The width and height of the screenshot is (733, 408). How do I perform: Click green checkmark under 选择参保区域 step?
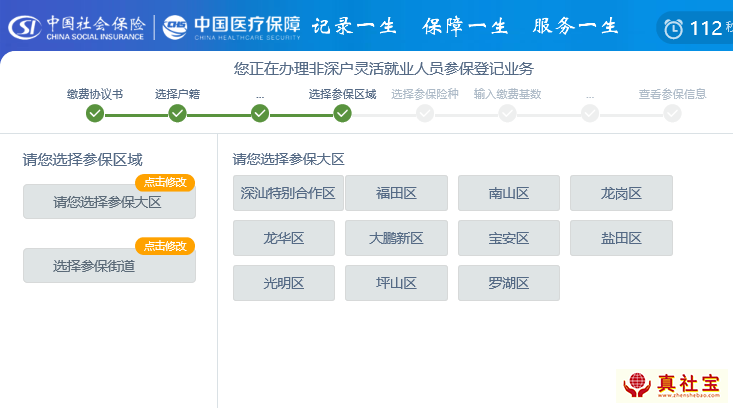[x=342, y=113]
